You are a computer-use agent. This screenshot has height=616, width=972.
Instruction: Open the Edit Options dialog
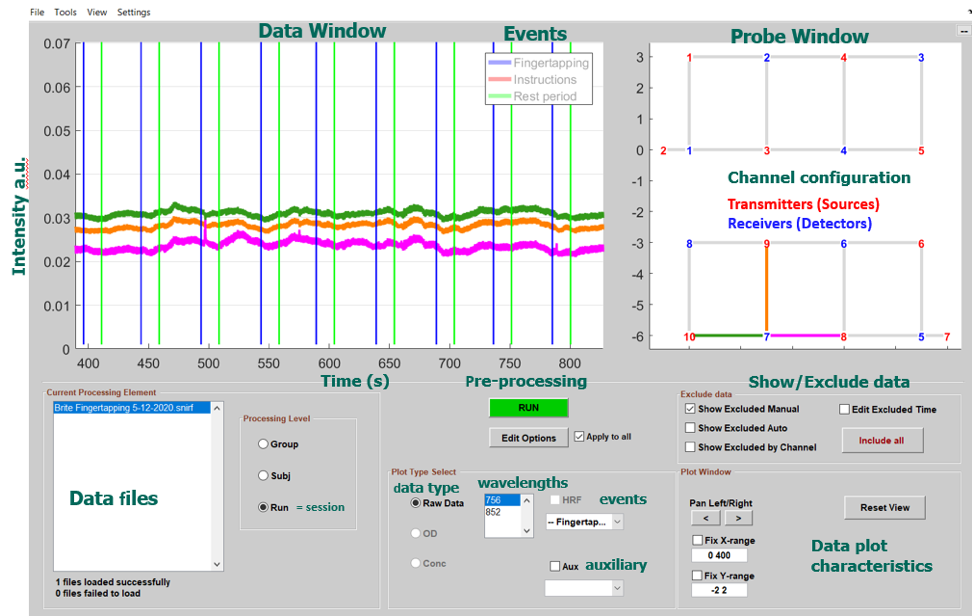tap(528, 437)
